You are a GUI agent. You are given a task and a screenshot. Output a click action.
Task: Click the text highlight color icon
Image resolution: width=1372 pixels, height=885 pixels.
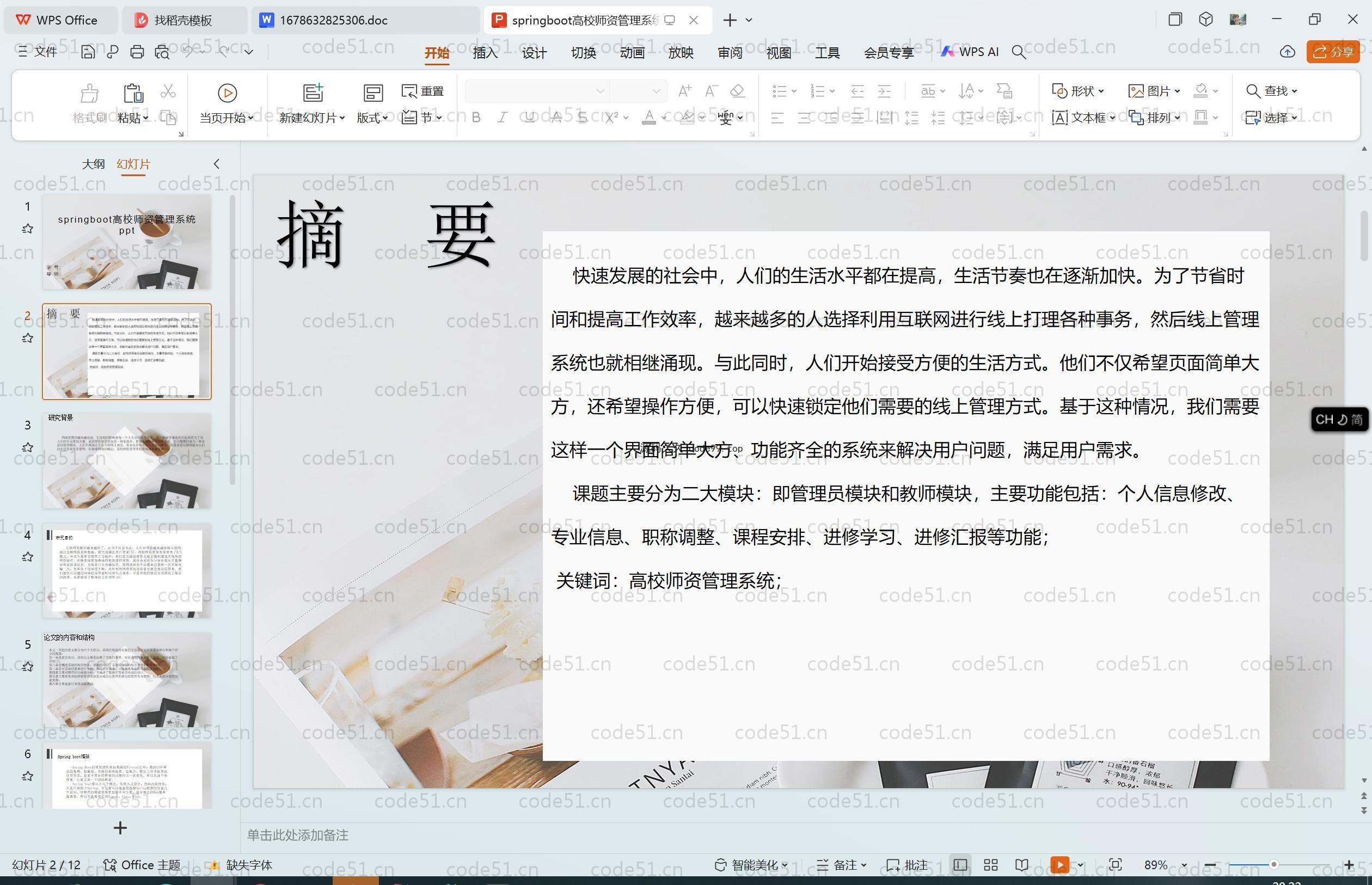pyautogui.click(x=687, y=118)
